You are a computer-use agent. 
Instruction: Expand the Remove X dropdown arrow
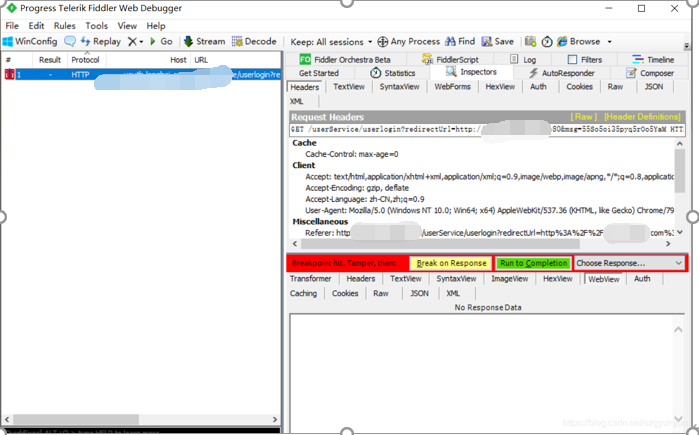141,42
